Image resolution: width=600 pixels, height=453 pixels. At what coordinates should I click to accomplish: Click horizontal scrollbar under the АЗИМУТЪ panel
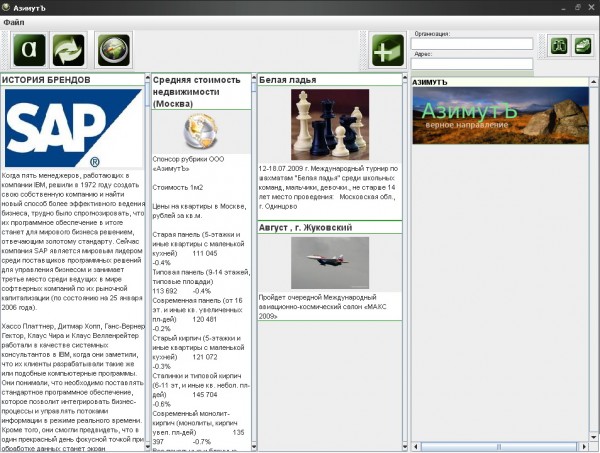[500, 447]
